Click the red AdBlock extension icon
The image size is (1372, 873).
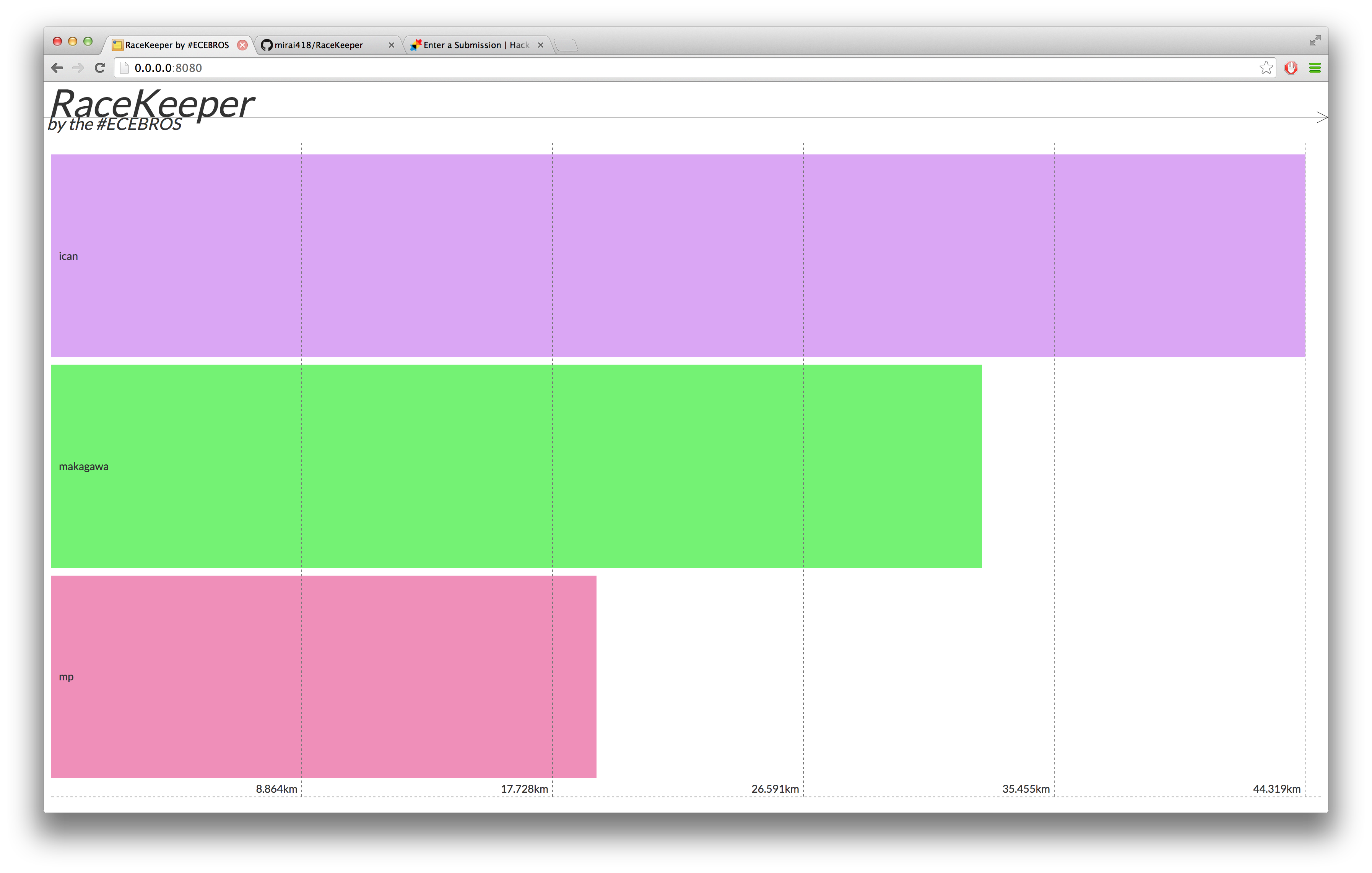pyautogui.click(x=1291, y=68)
